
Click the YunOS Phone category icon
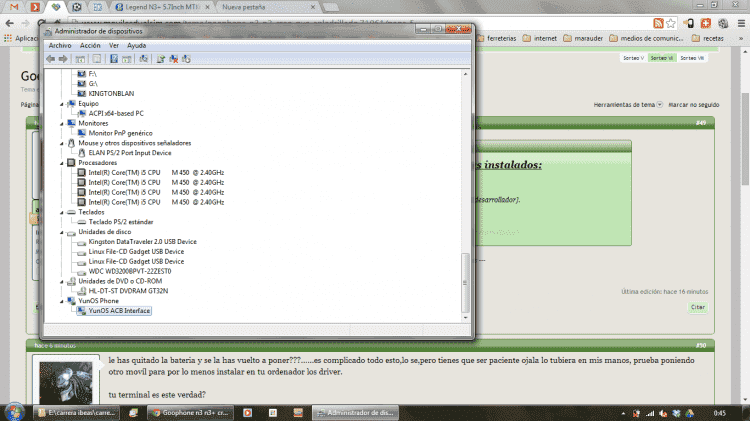71,301
